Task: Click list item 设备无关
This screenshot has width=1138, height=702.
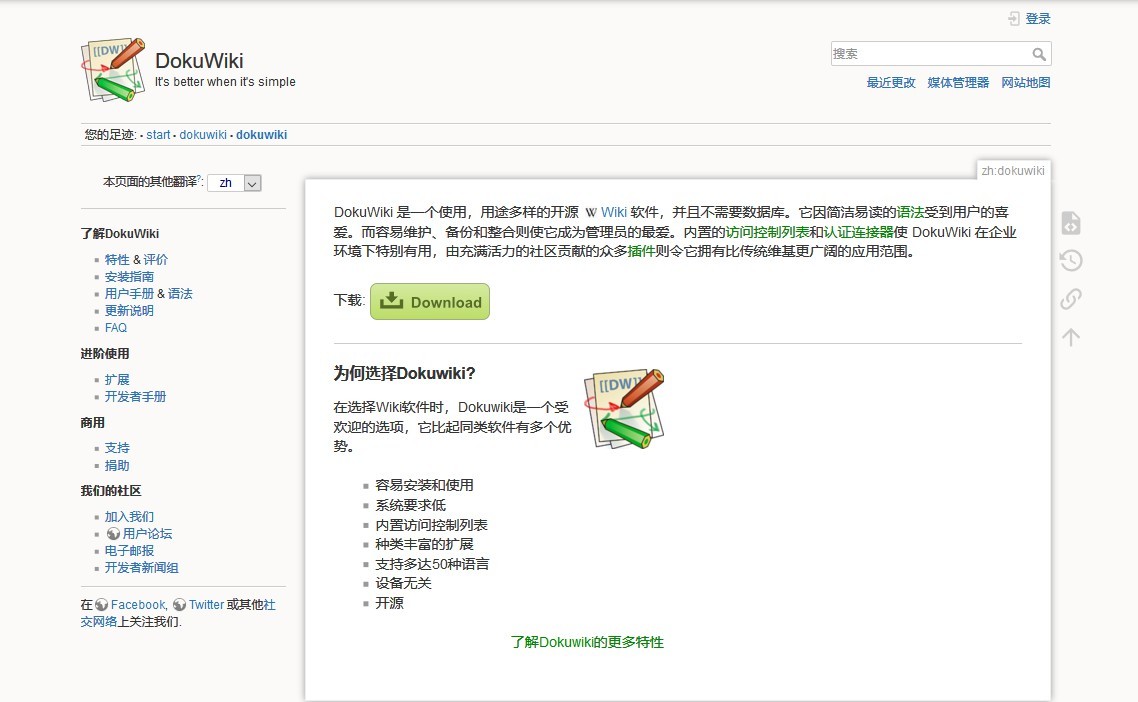Action: (x=403, y=584)
